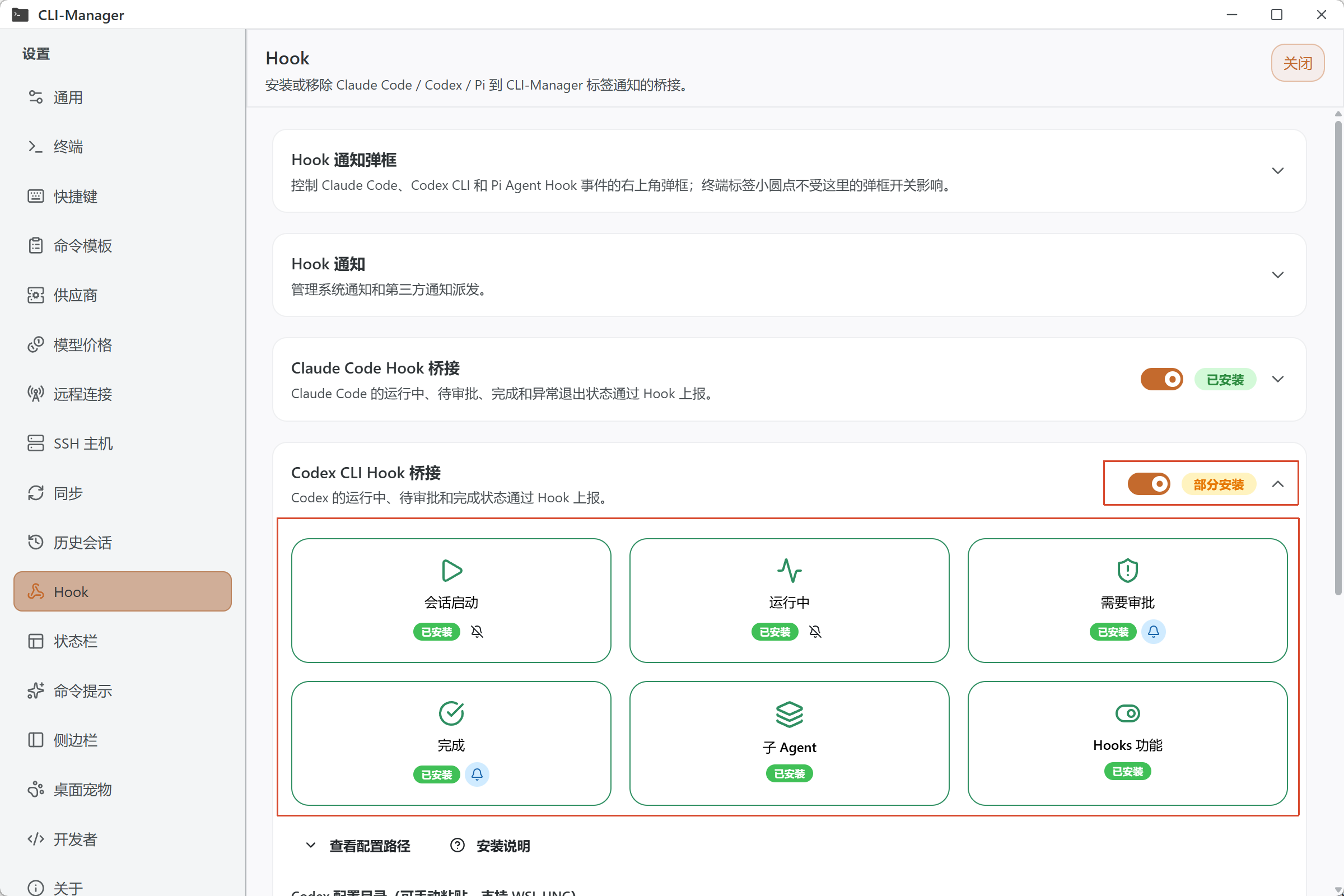Select 远程连接 in the sidebar

coord(122,394)
